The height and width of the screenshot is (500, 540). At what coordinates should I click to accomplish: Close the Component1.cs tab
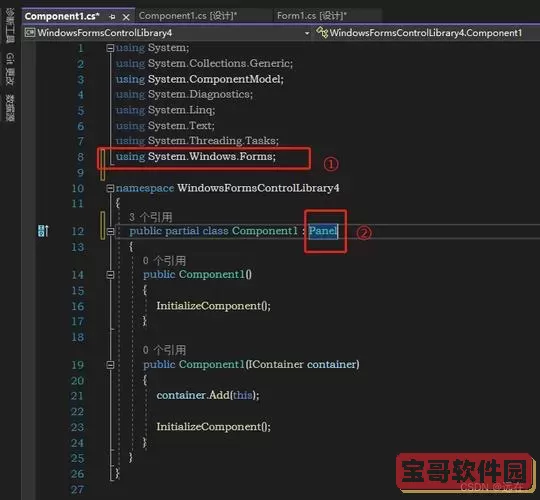click(126, 17)
